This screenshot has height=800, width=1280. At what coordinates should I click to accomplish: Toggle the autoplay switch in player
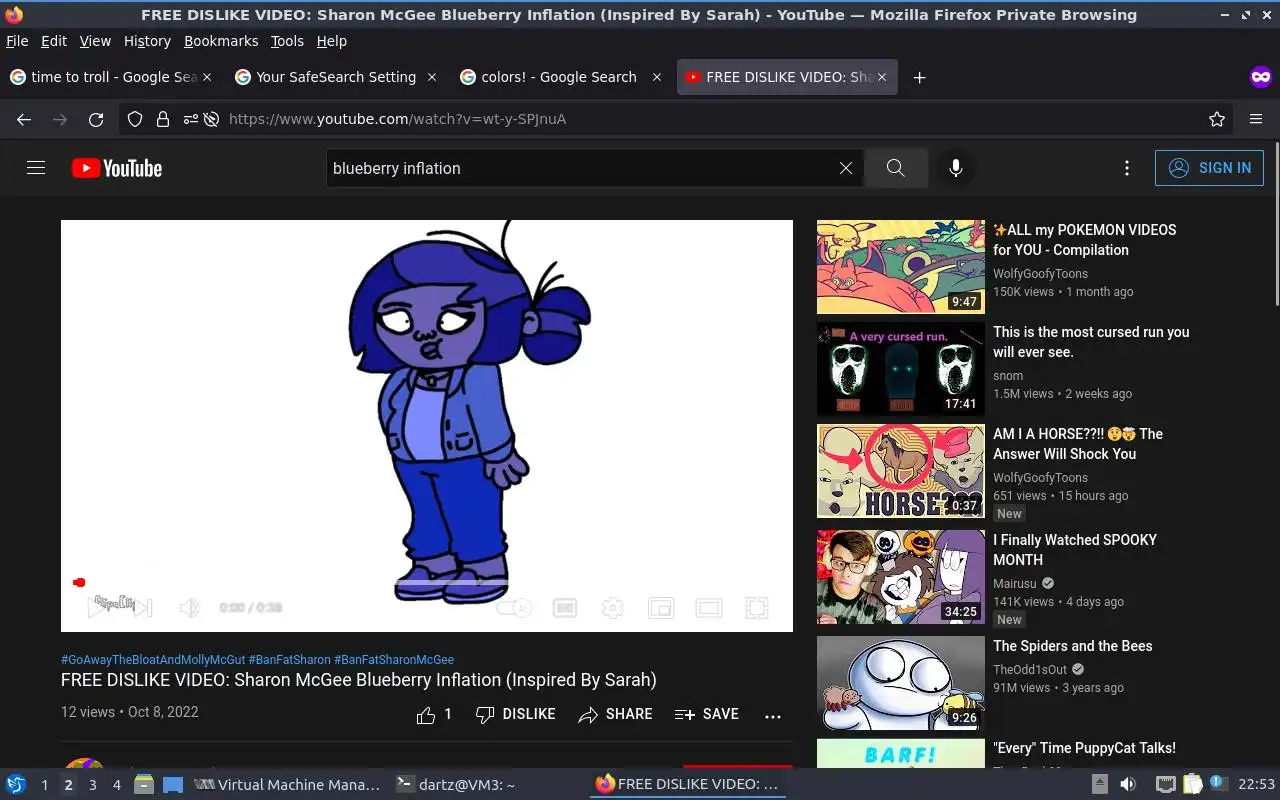[514, 607]
